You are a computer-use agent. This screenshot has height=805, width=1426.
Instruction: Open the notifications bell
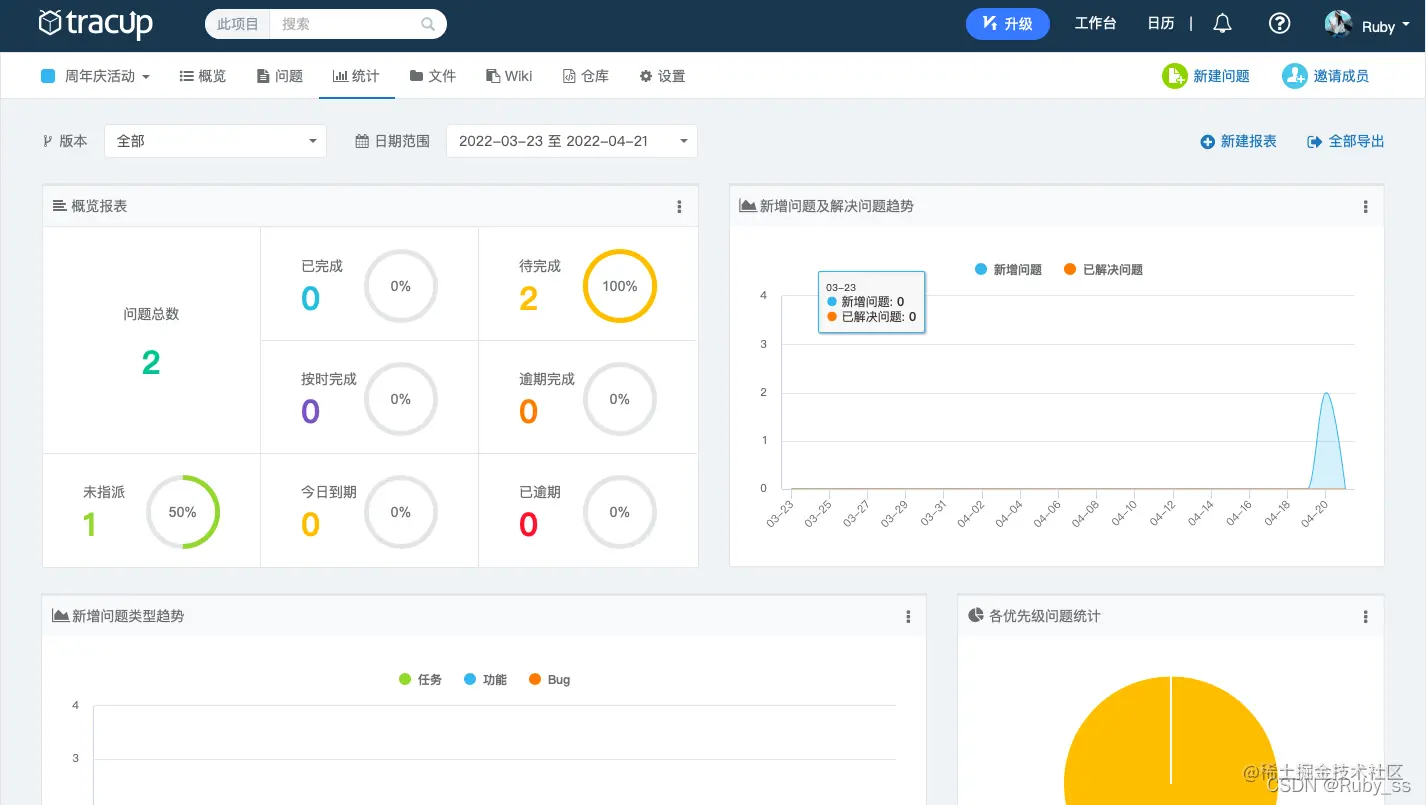1222,23
